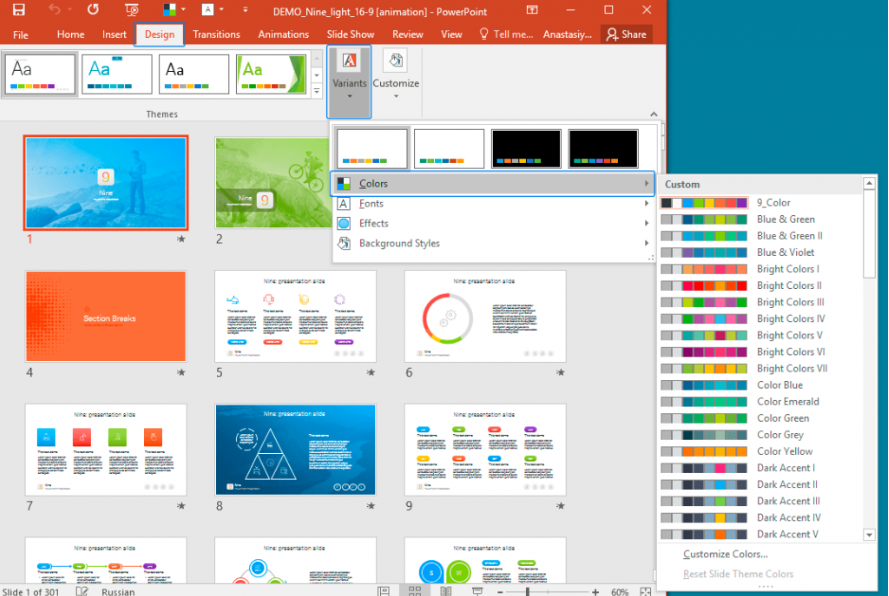Open the Animations ribbon tab
The height and width of the screenshot is (596, 889).
tap(283, 33)
